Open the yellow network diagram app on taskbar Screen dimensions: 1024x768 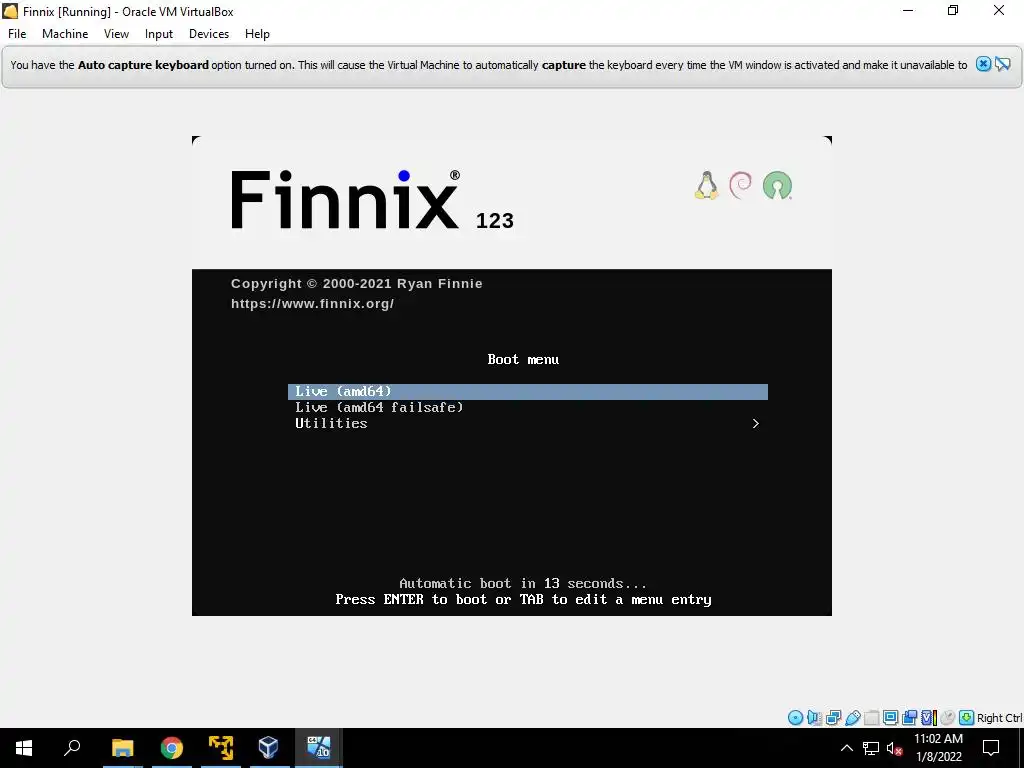point(221,748)
